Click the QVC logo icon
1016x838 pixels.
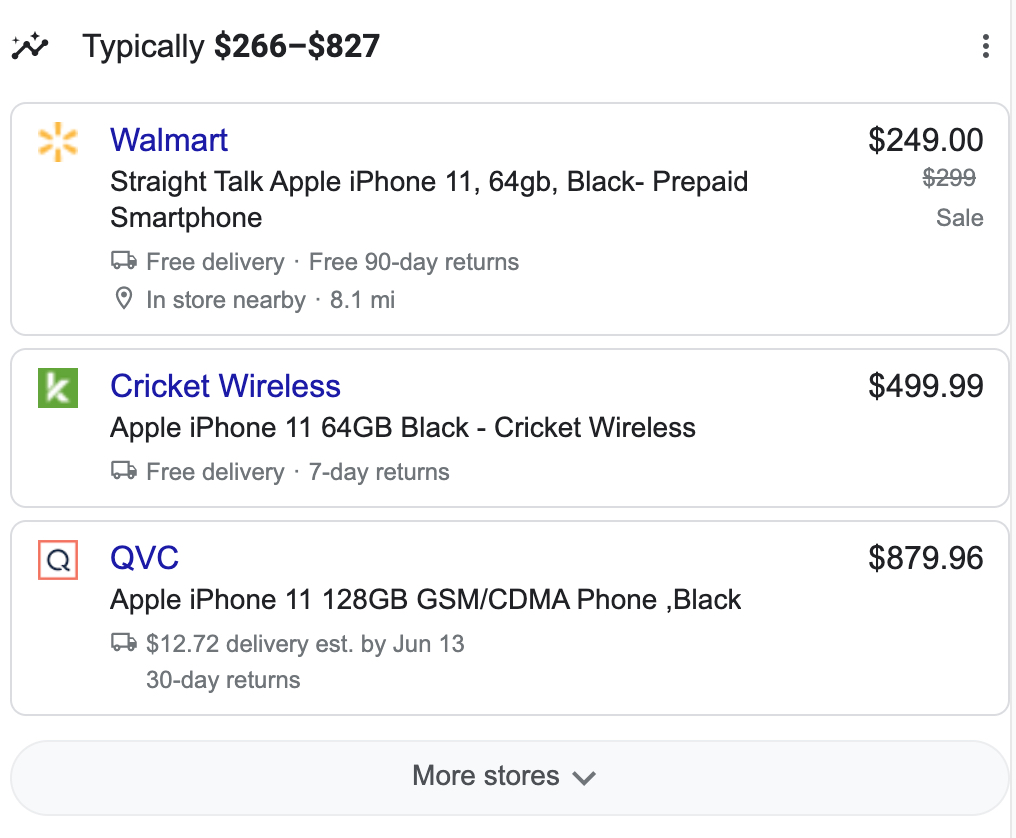58,560
